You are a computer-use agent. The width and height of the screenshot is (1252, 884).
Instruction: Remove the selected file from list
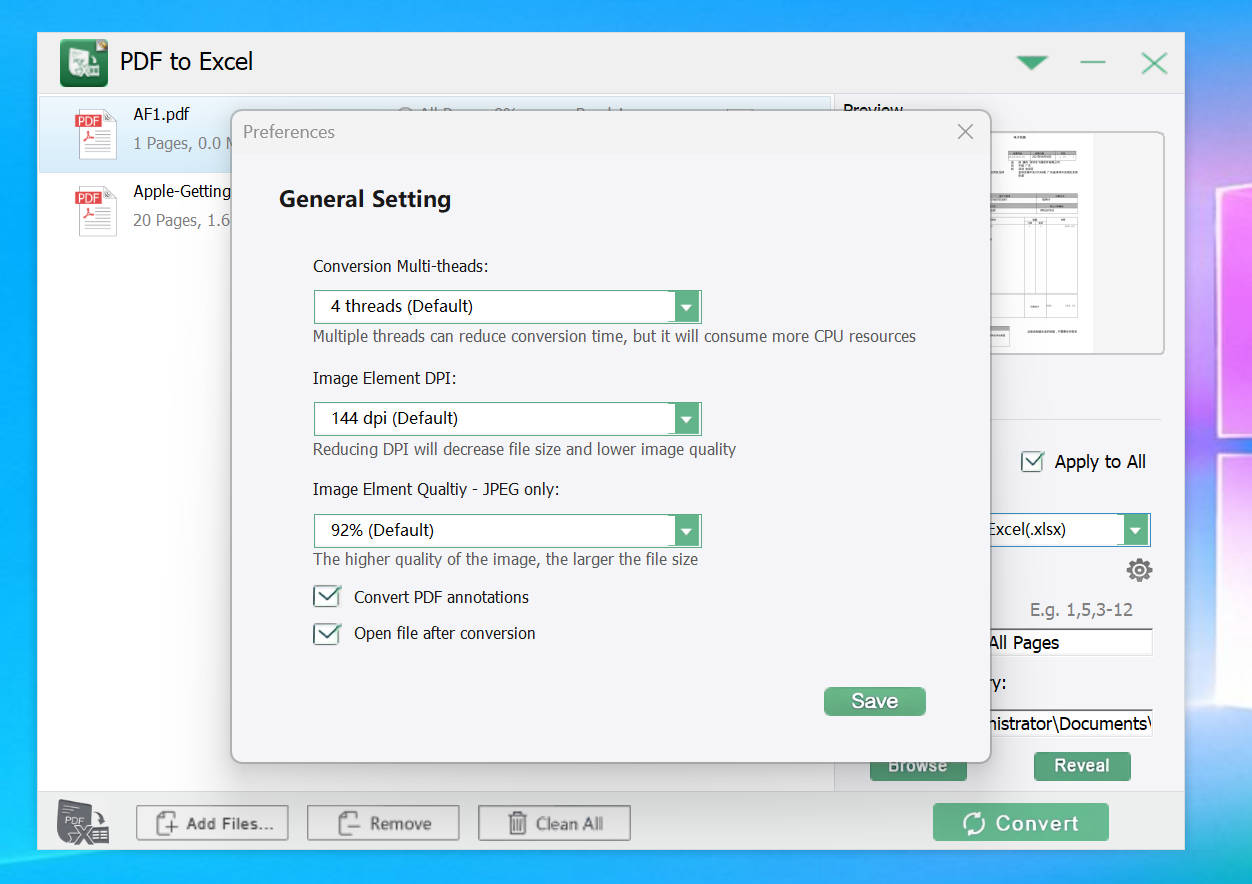(383, 823)
